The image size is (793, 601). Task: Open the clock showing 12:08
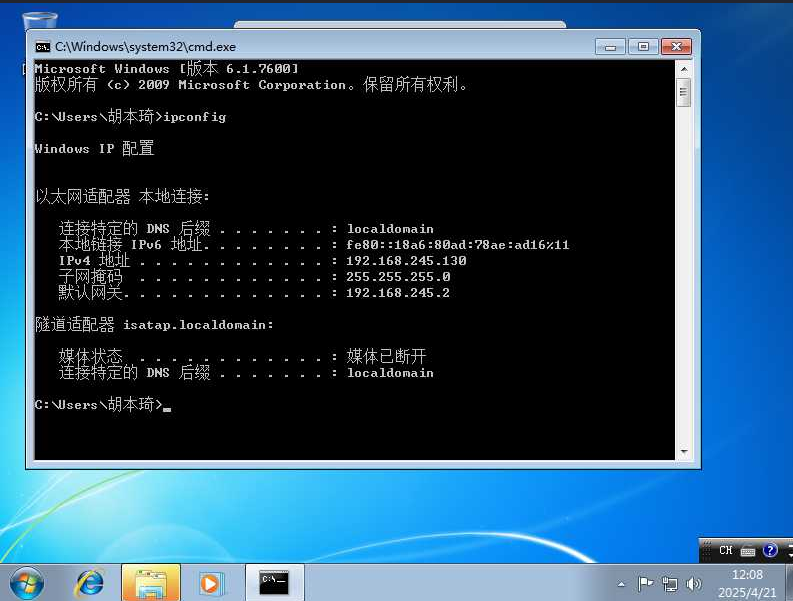[747, 575]
